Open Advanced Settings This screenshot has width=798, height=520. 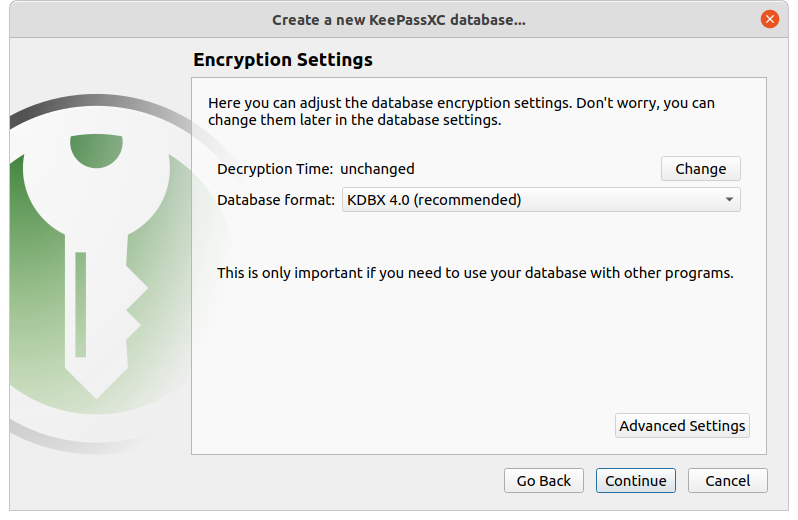682,426
